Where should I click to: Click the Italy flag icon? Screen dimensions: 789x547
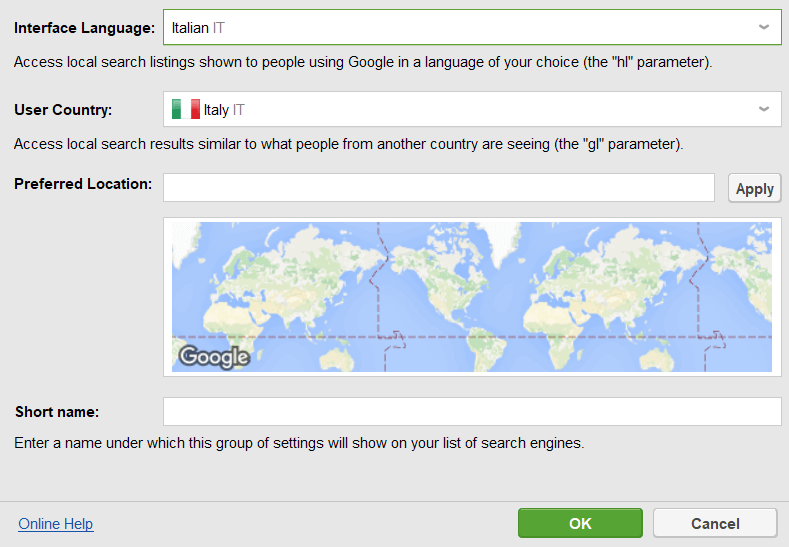coord(186,109)
